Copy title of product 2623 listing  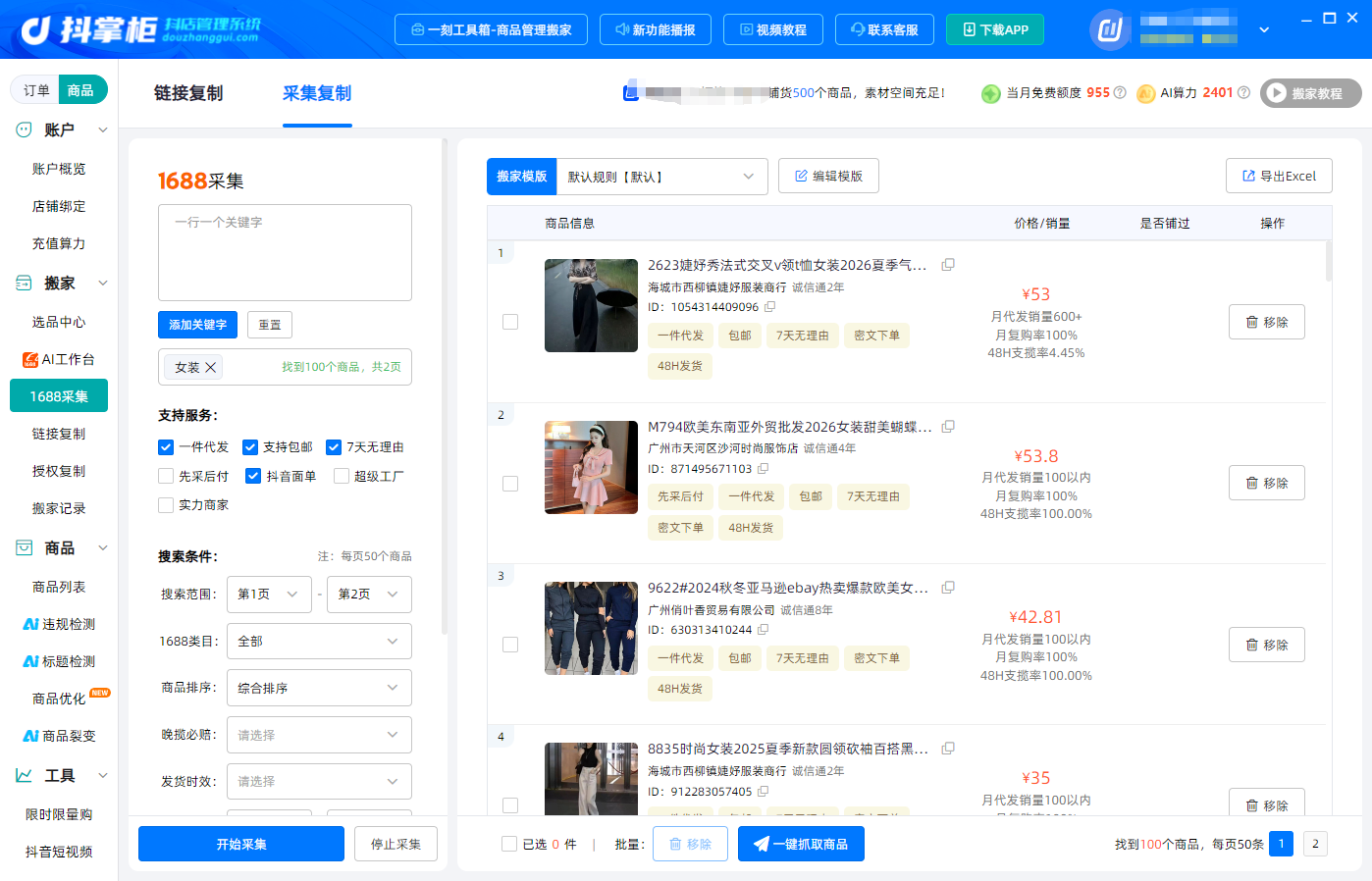pos(948,265)
